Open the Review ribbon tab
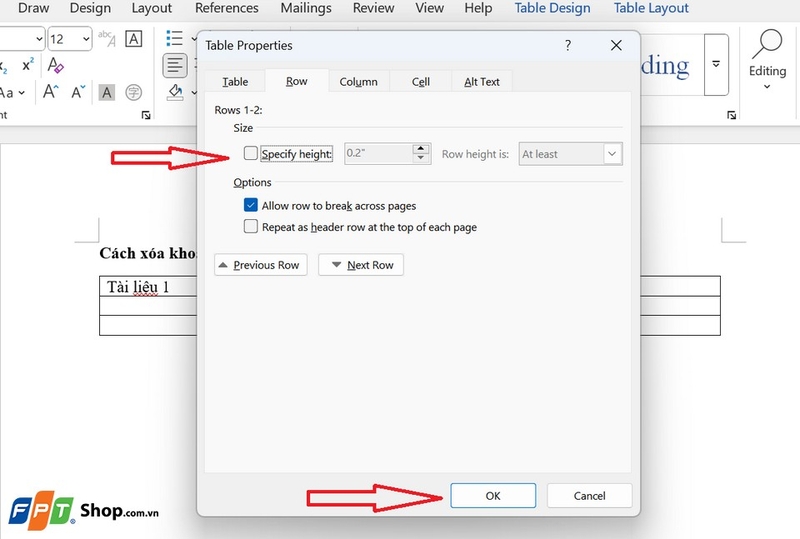Screen dimensions: 800x539 (373, 8)
